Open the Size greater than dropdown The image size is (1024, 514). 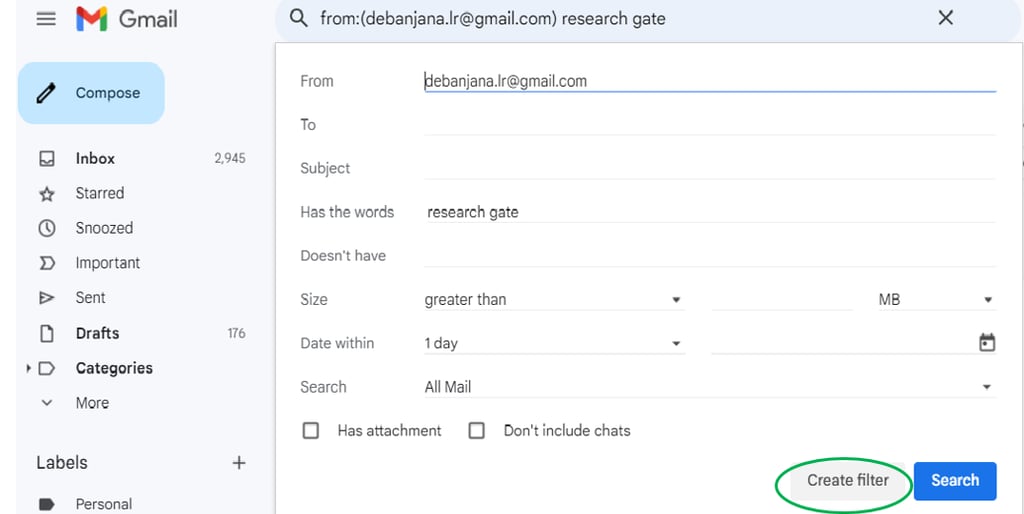coord(554,300)
